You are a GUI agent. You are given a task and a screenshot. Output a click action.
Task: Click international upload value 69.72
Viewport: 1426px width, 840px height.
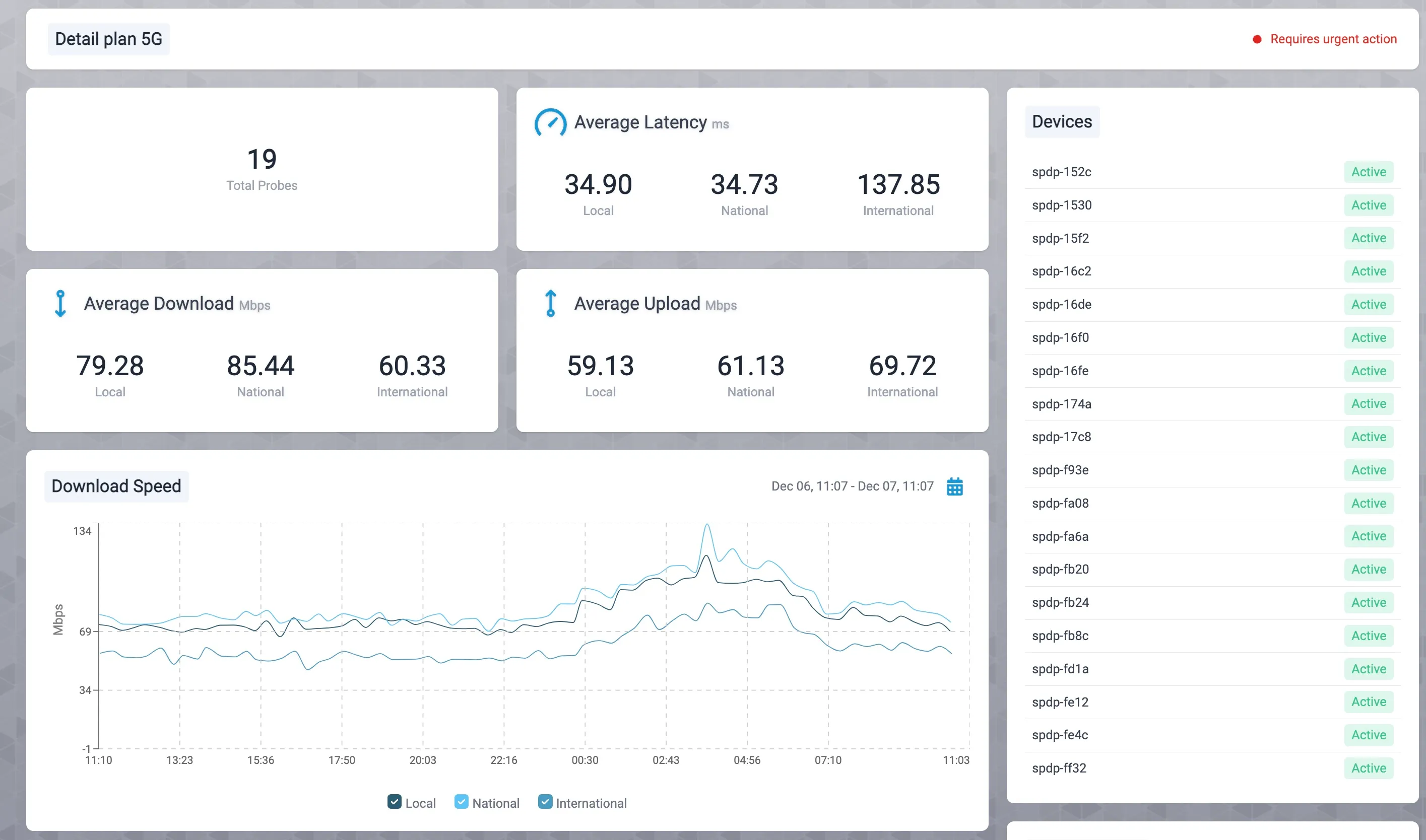pos(903,366)
